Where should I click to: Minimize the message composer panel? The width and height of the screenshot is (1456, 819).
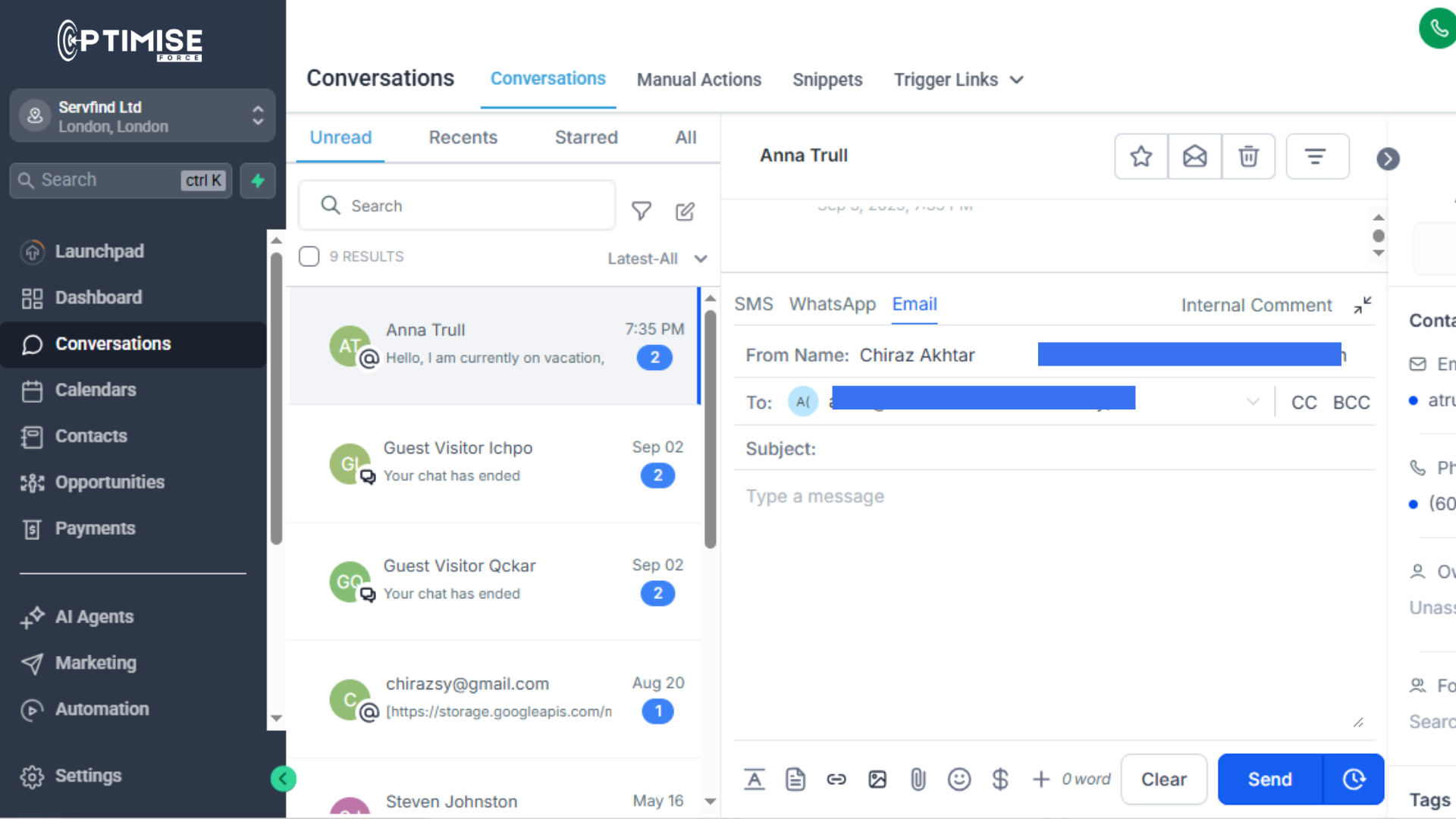(x=1363, y=305)
